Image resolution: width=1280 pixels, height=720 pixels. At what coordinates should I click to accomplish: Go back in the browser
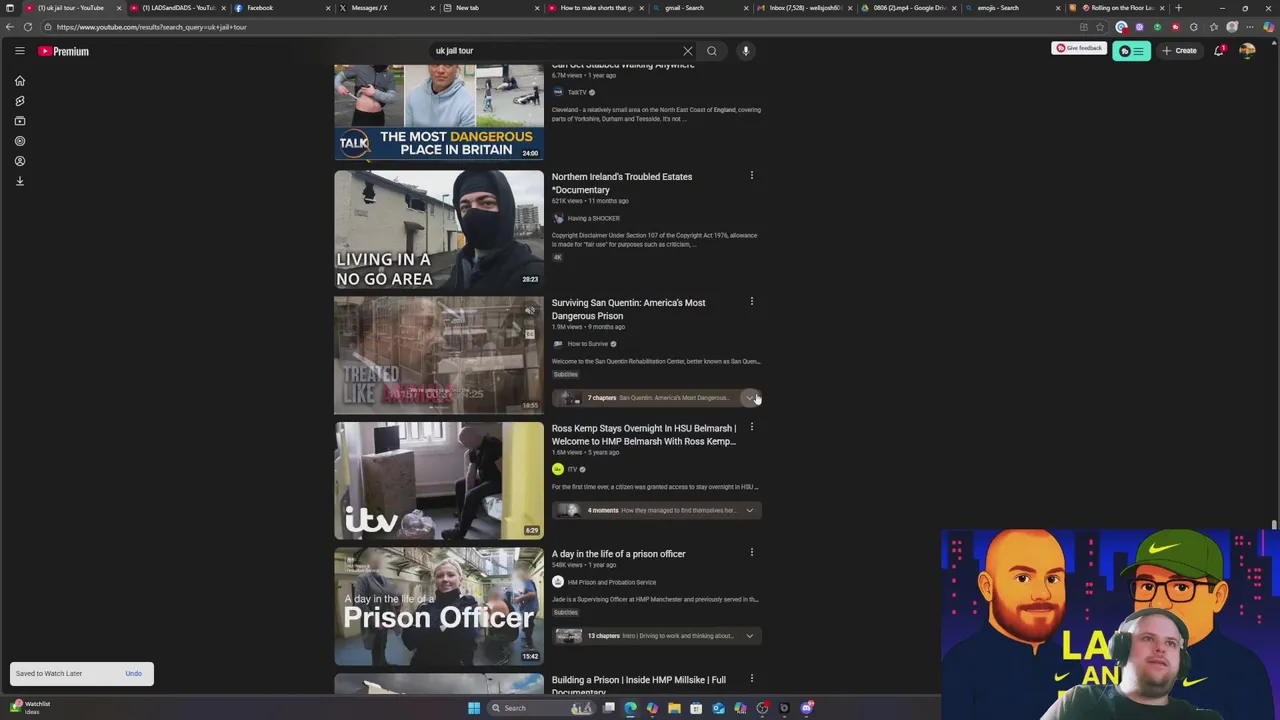pyautogui.click(x=10, y=27)
